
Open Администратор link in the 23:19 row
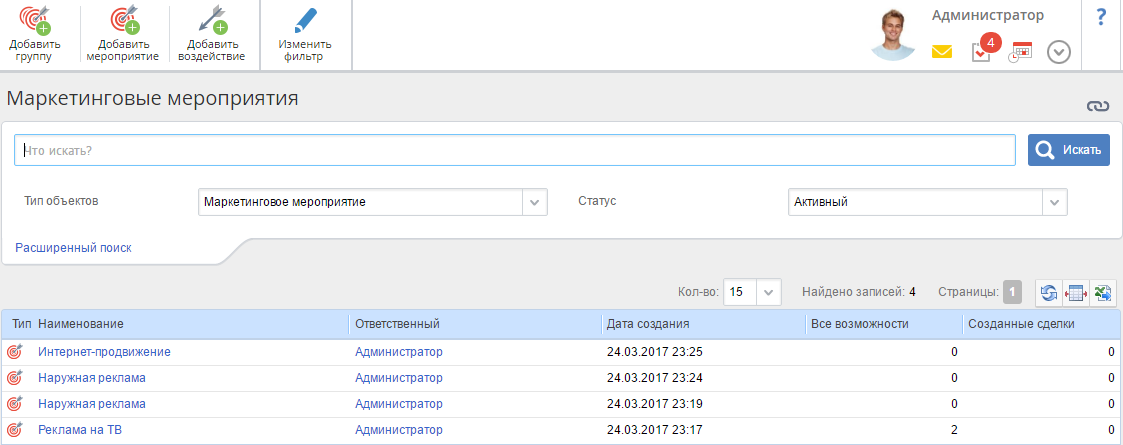399,404
